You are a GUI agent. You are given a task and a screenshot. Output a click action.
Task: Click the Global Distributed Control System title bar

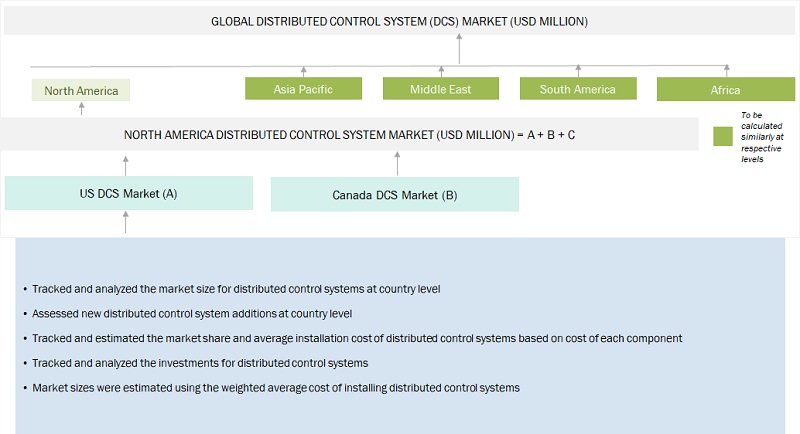(400, 21)
